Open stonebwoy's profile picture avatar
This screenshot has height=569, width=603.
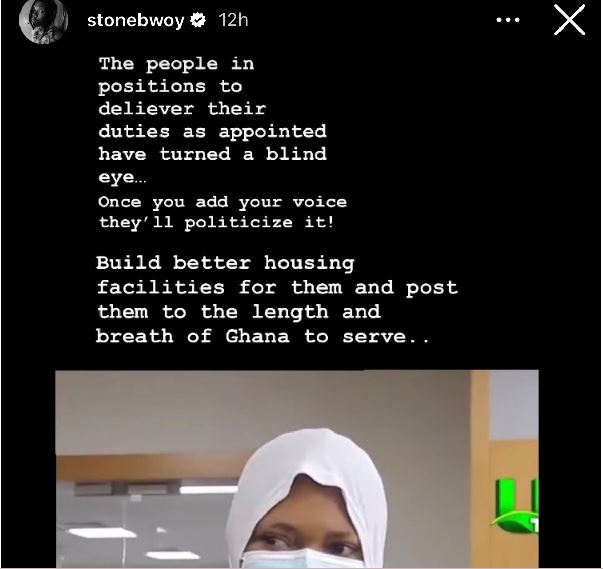43,21
